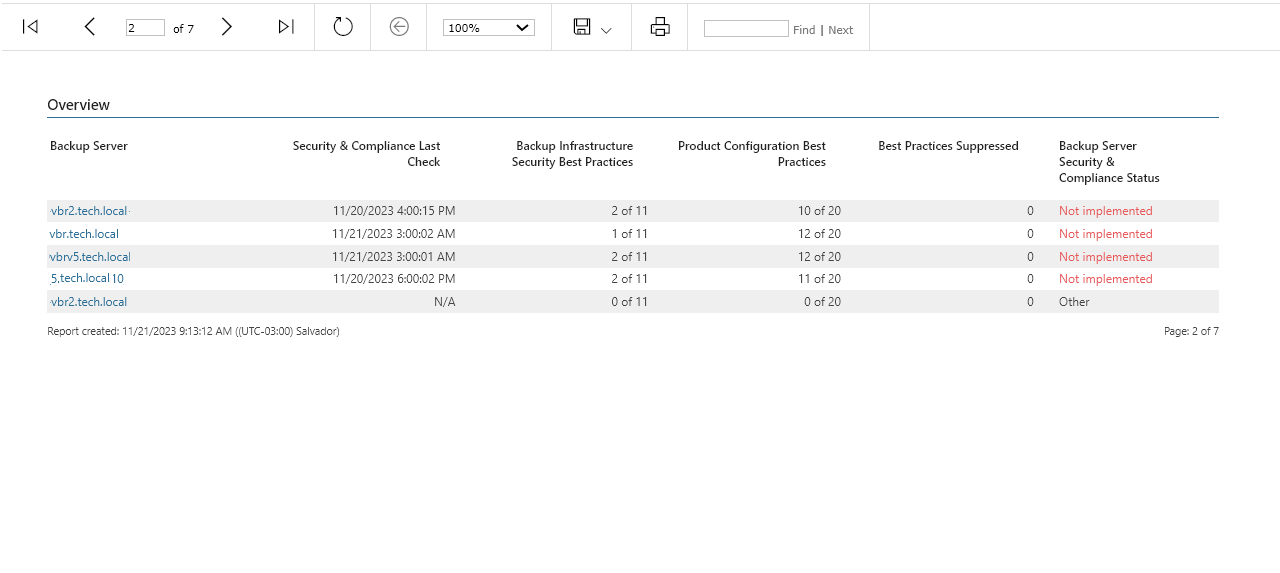Screen dimensions: 1280x573
Task: Click the Page: 2 of 7 footer
Action: click(x=1191, y=331)
